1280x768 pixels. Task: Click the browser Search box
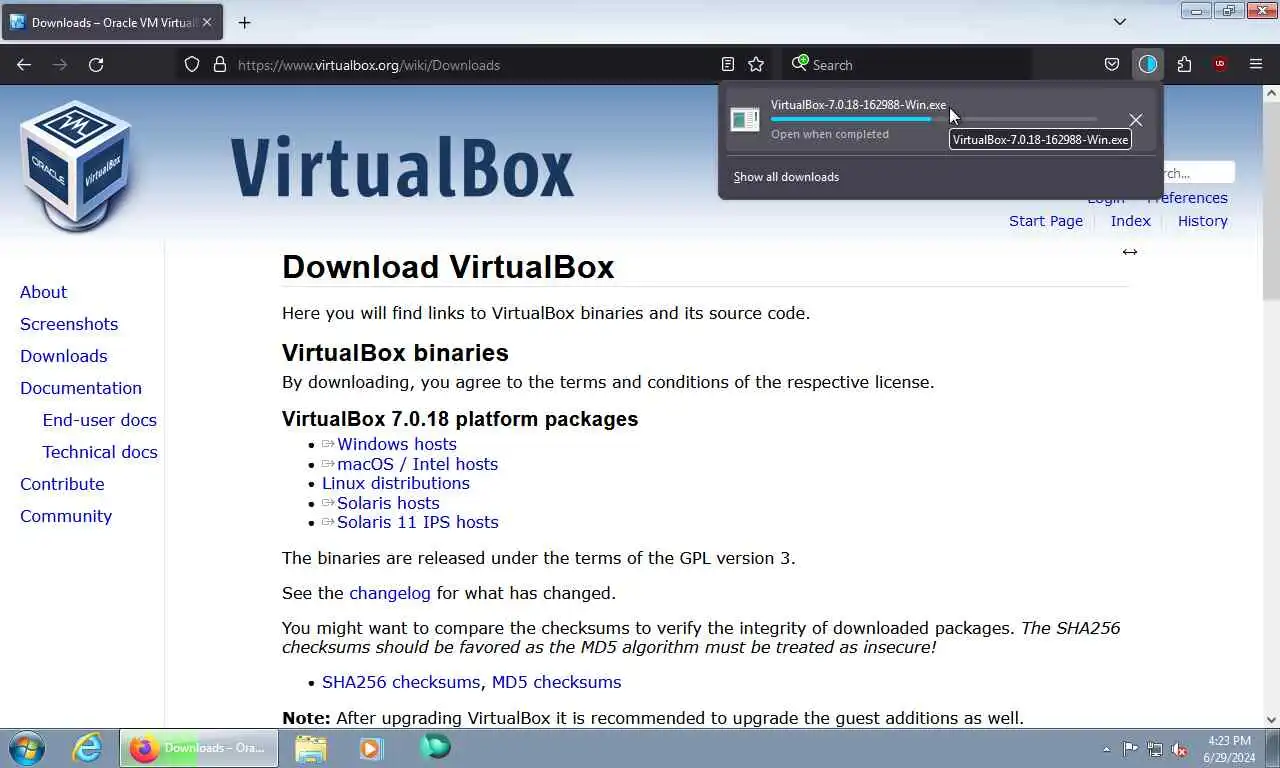click(908, 64)
